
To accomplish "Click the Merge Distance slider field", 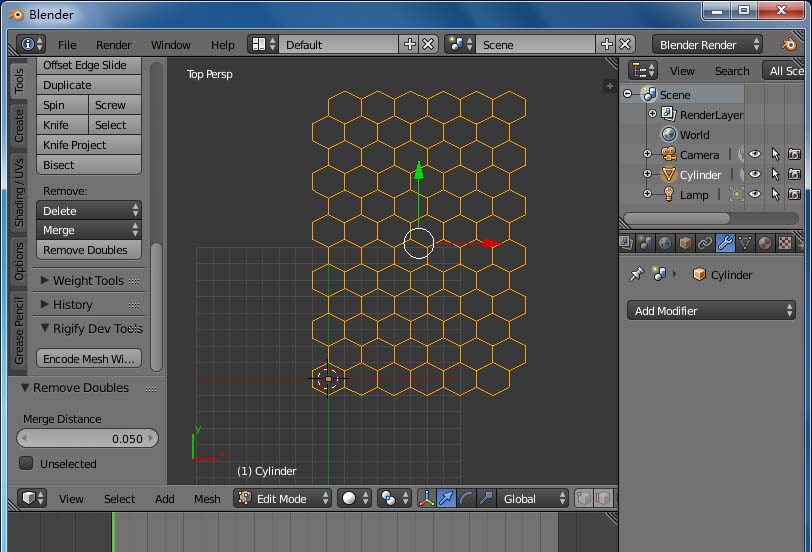I will (88, 439).
